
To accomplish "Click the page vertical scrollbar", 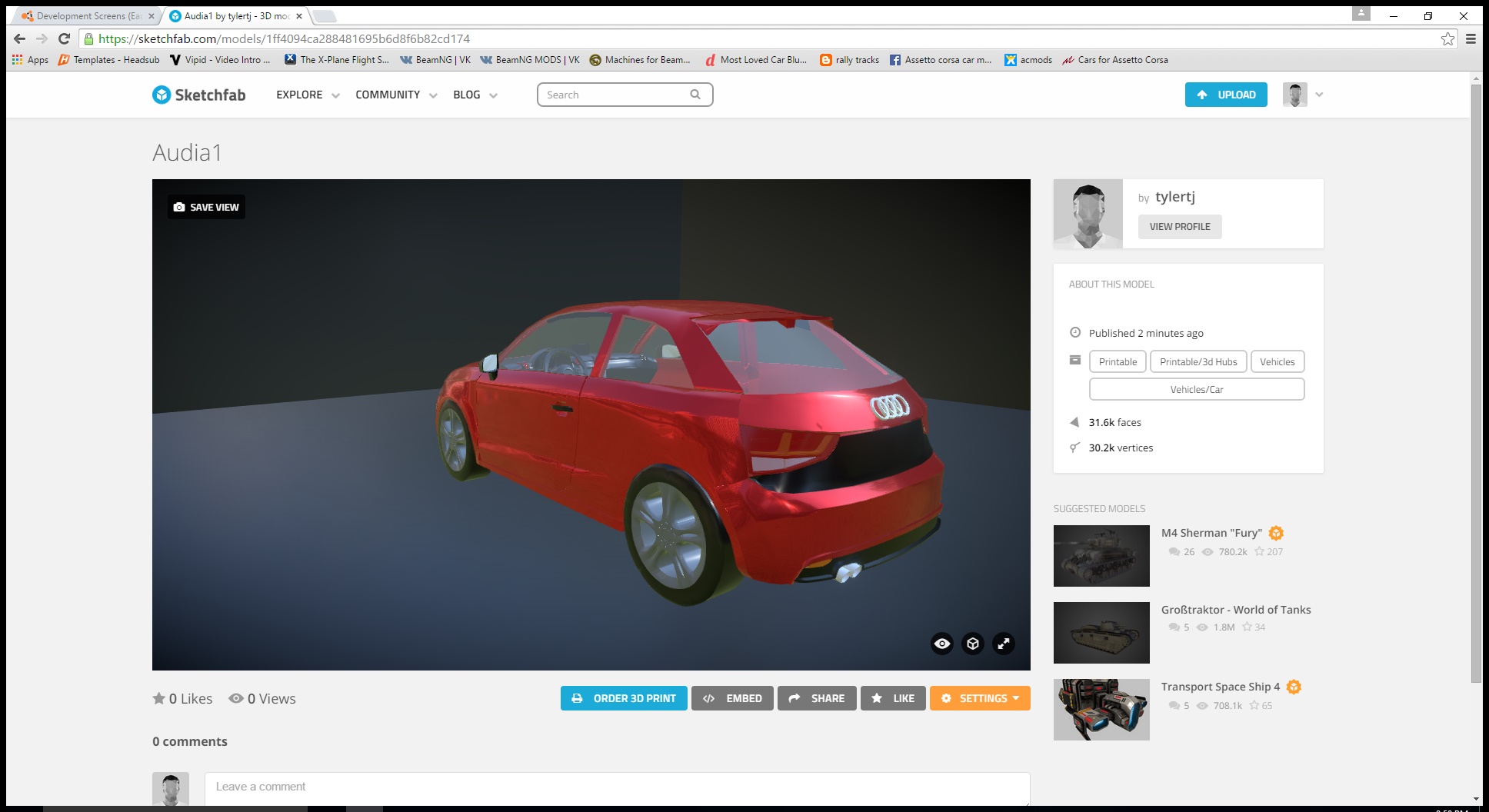I will (1476, 383).
